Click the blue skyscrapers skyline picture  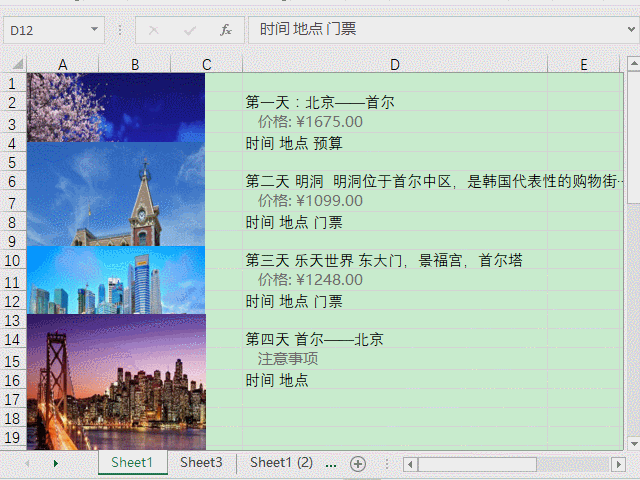[x=116, y=280]
